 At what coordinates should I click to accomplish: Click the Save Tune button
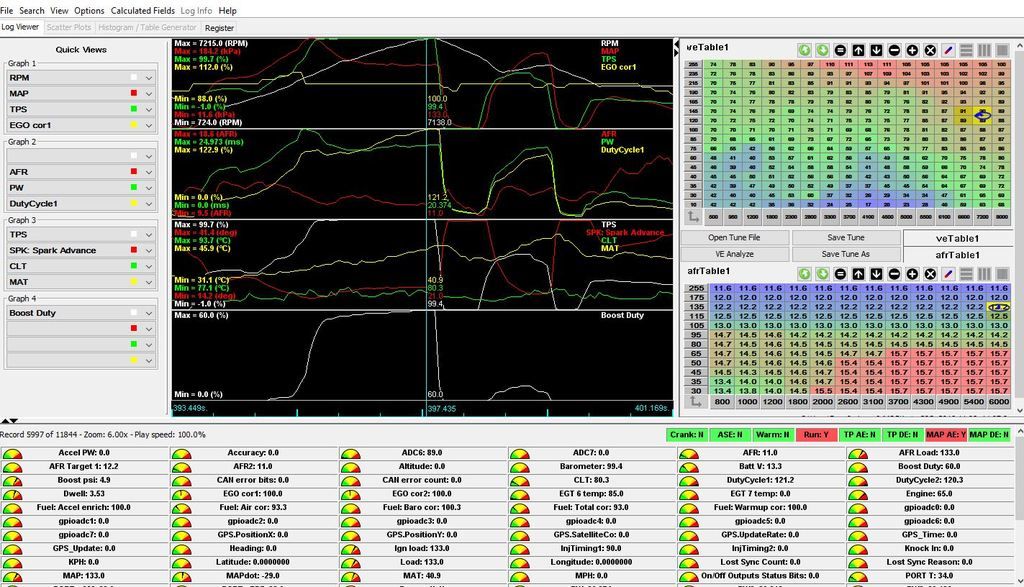(846, 238)
